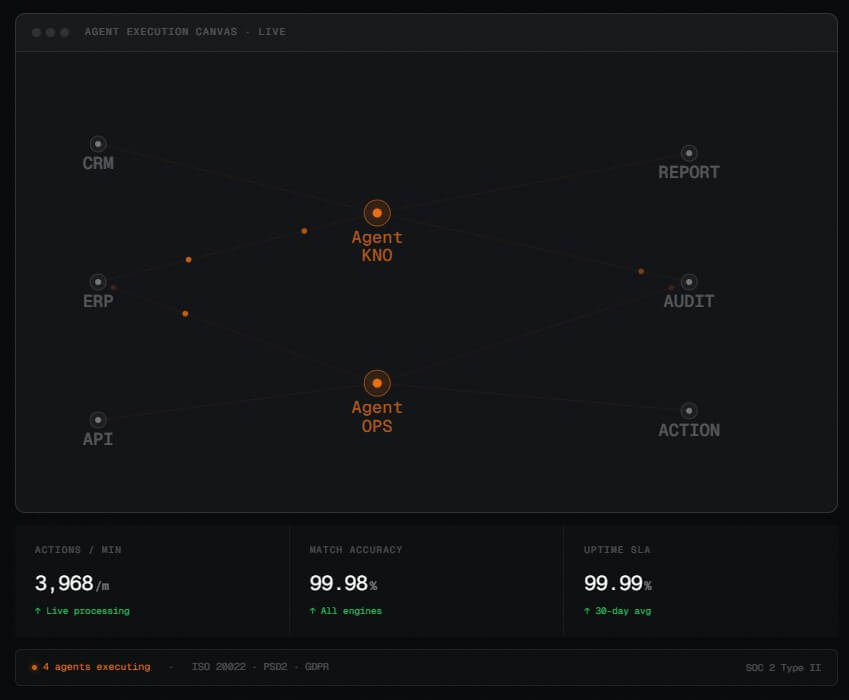Screen dimensions: 849x700
Task: Click the All engines status text
Action: click(351, 611)
